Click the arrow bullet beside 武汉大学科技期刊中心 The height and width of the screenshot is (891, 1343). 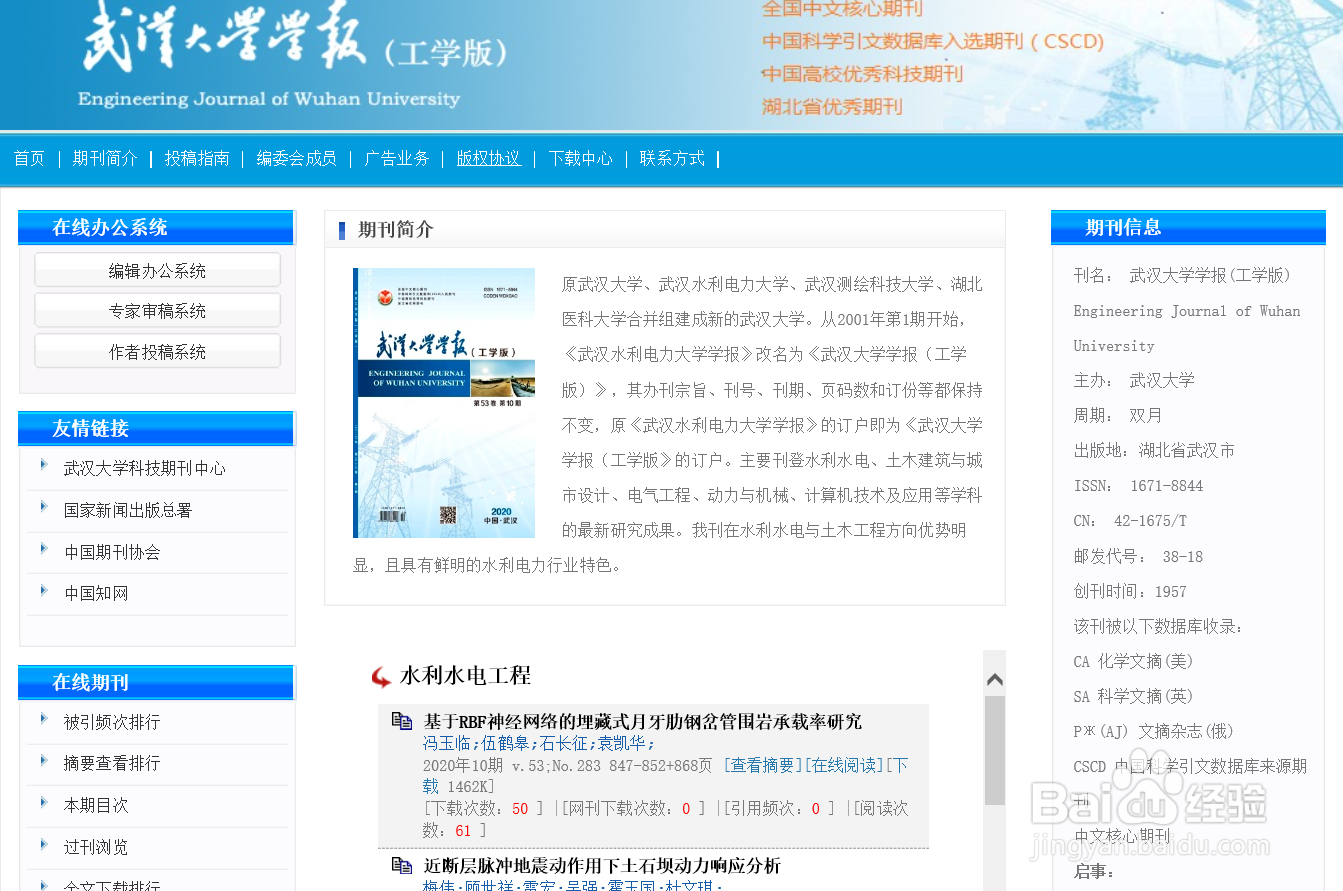[x=44, y=464]
